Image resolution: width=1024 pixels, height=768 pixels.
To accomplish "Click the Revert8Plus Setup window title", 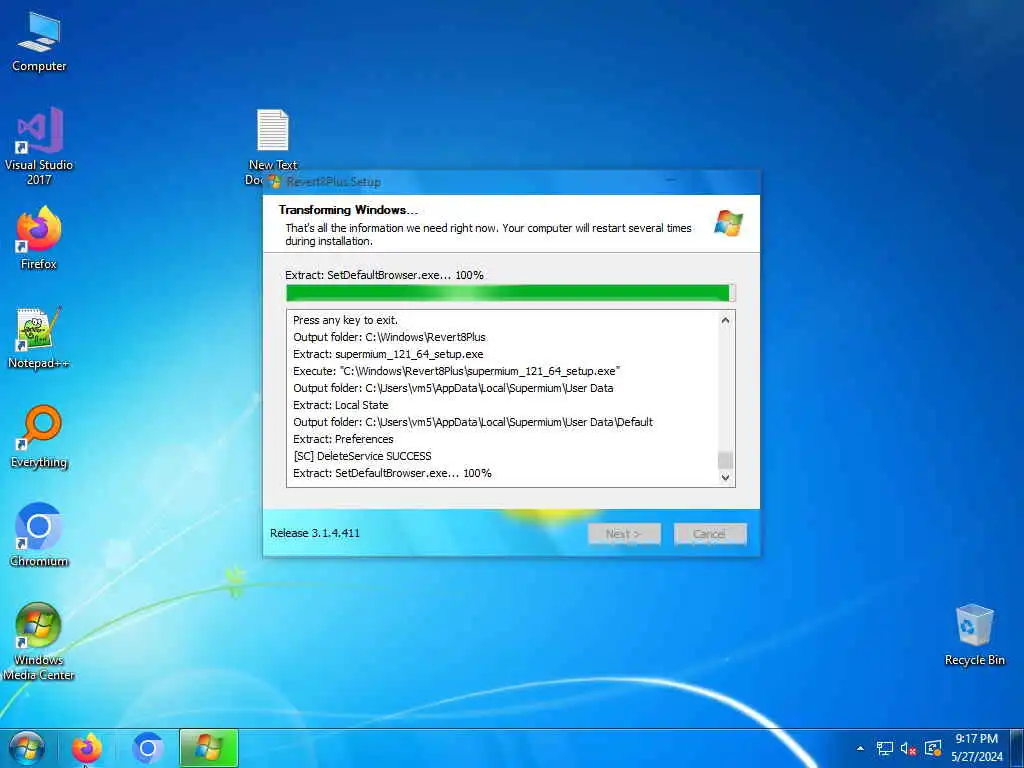I will tap(333, 182).
